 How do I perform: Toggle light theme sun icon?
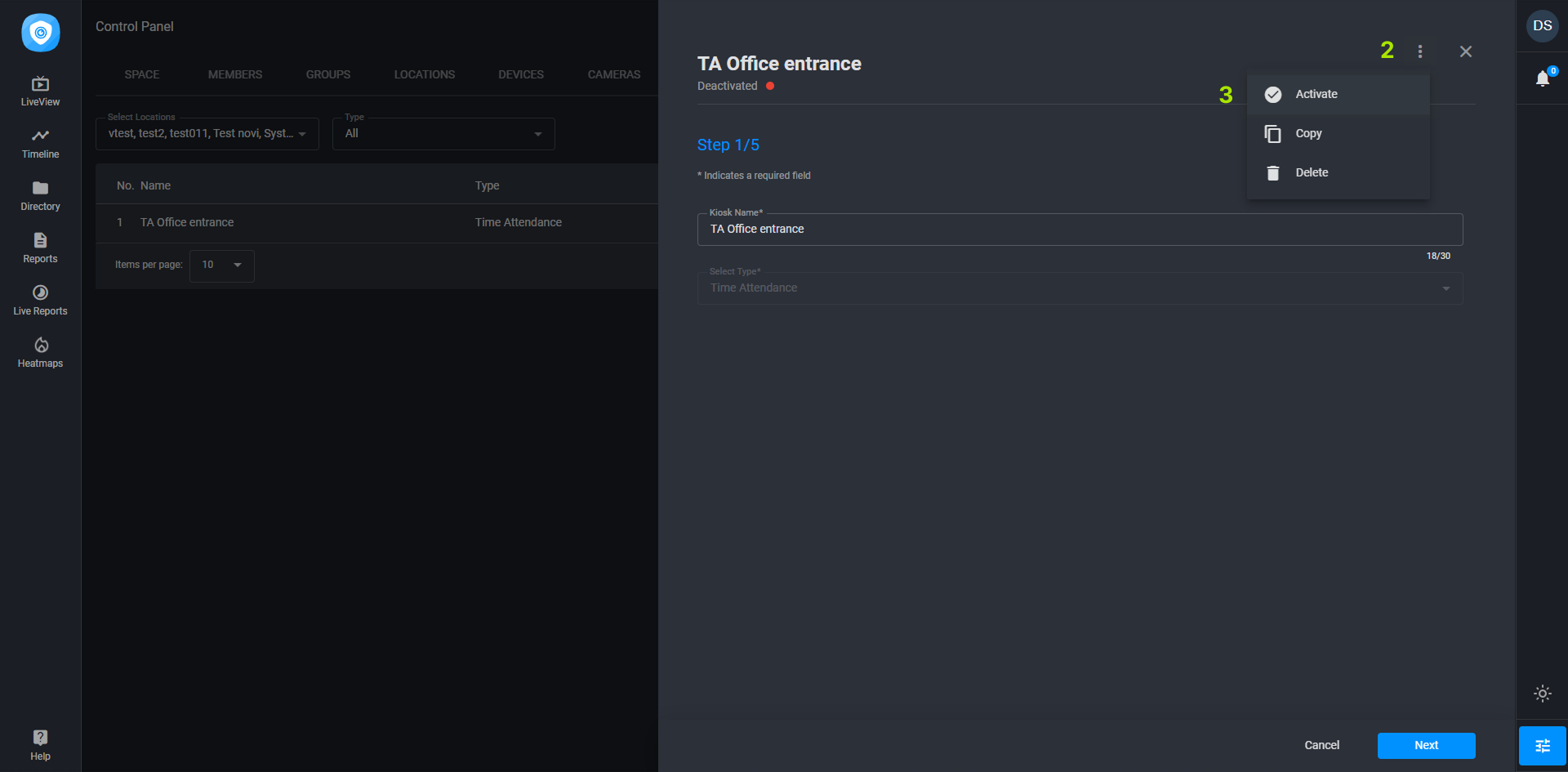tap(1542, 694)
